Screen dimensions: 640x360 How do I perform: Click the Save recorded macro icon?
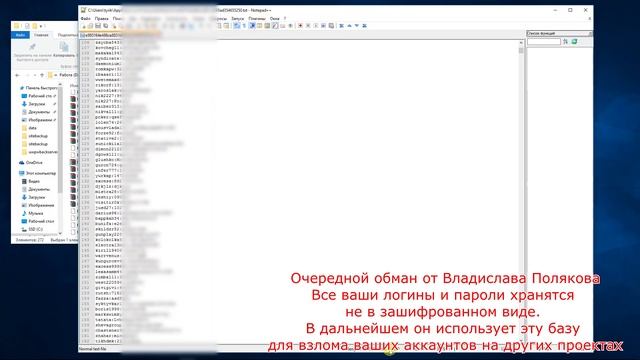click(331, 26)
